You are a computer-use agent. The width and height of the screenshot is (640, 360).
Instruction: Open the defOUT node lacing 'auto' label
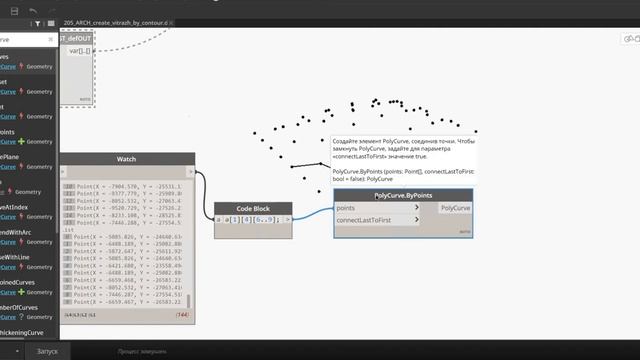click(85, 99)
